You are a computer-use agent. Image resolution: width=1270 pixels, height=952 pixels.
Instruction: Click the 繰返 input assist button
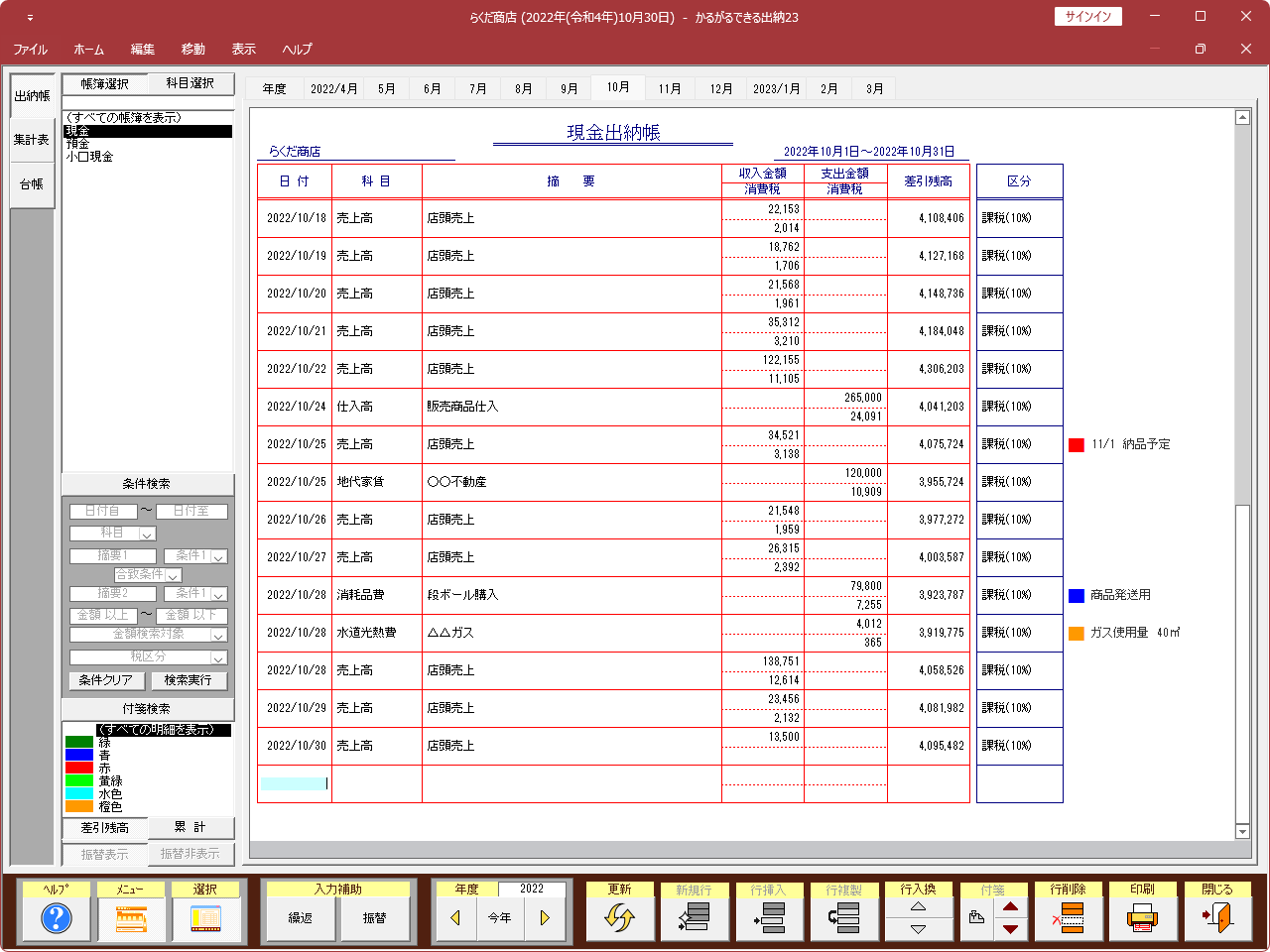(x=301, y=918)
